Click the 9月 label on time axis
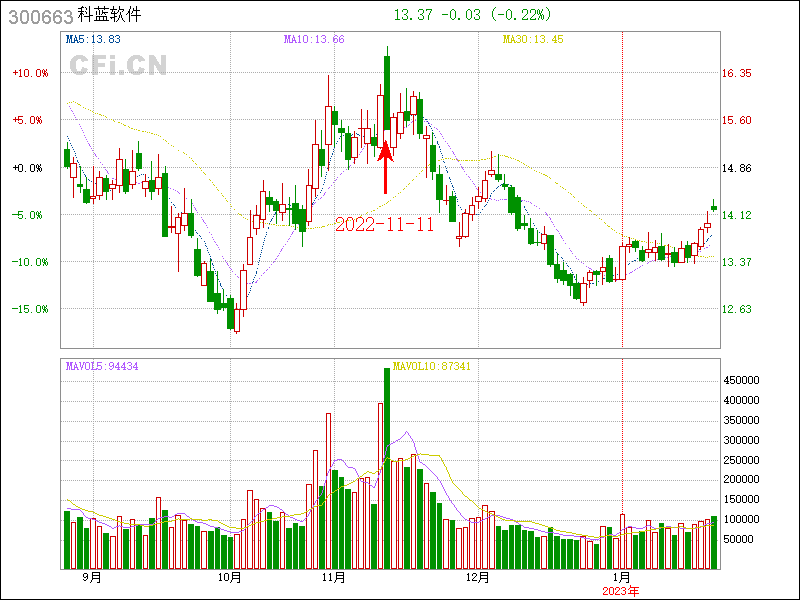Image resolution: width=800 pixels, height=600 pixels. [92, 578]
